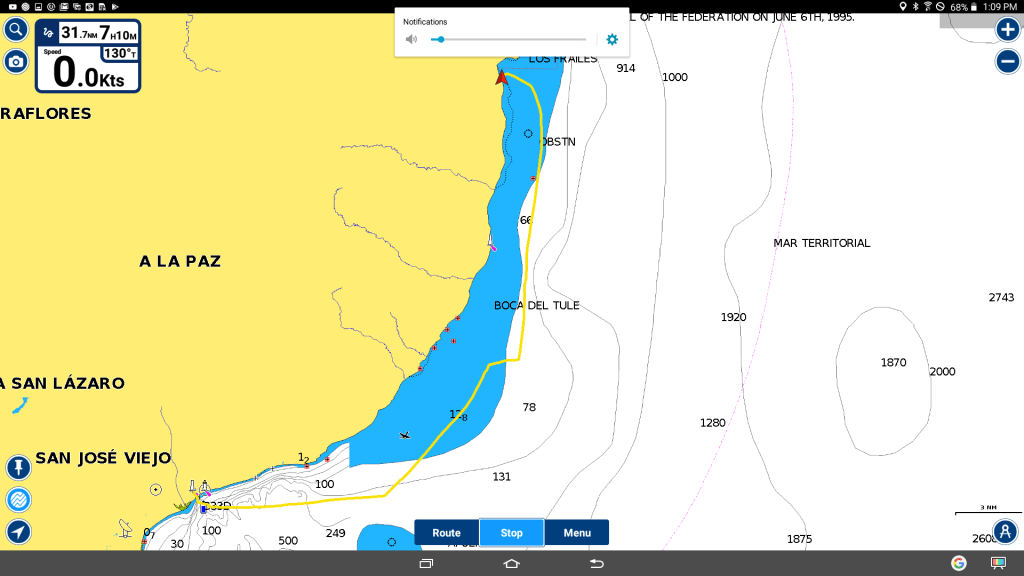Tap the camera icon below search
Image resolution: width=1024 pixels, height=576 pixels.
(x=16, y=62)
